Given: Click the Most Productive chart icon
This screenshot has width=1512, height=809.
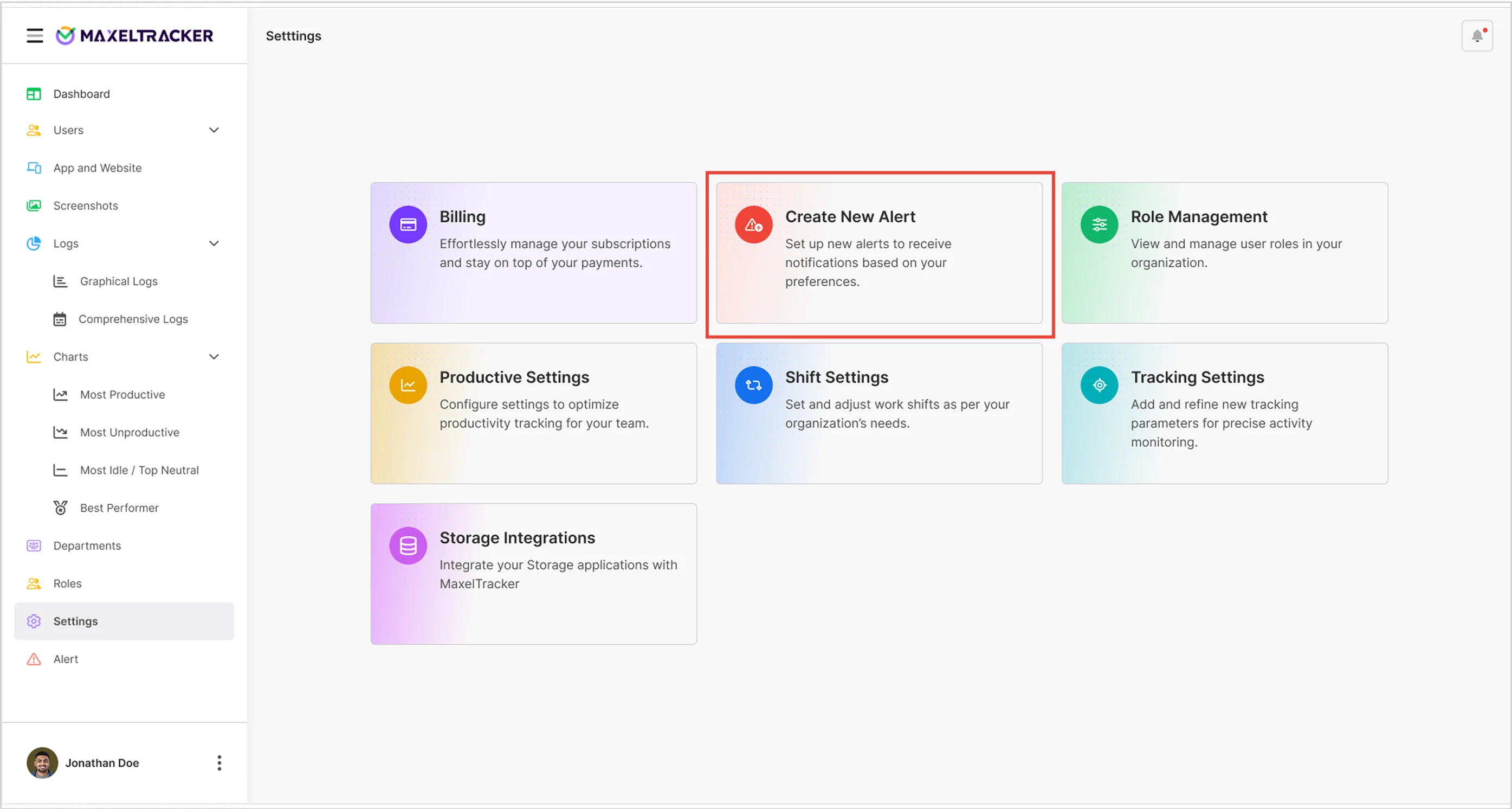Looking at the screenshot, I should tap(61, 395).
